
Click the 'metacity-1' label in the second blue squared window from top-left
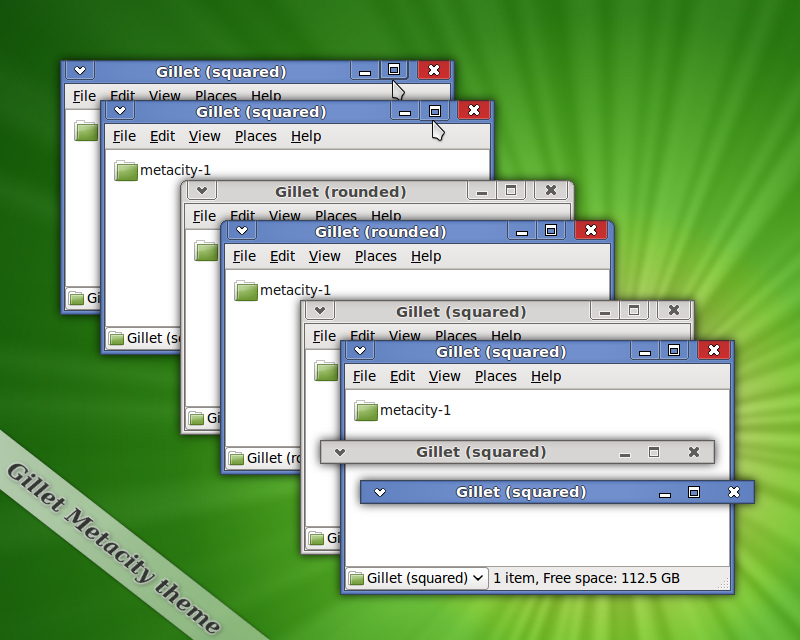click(176, 170)
